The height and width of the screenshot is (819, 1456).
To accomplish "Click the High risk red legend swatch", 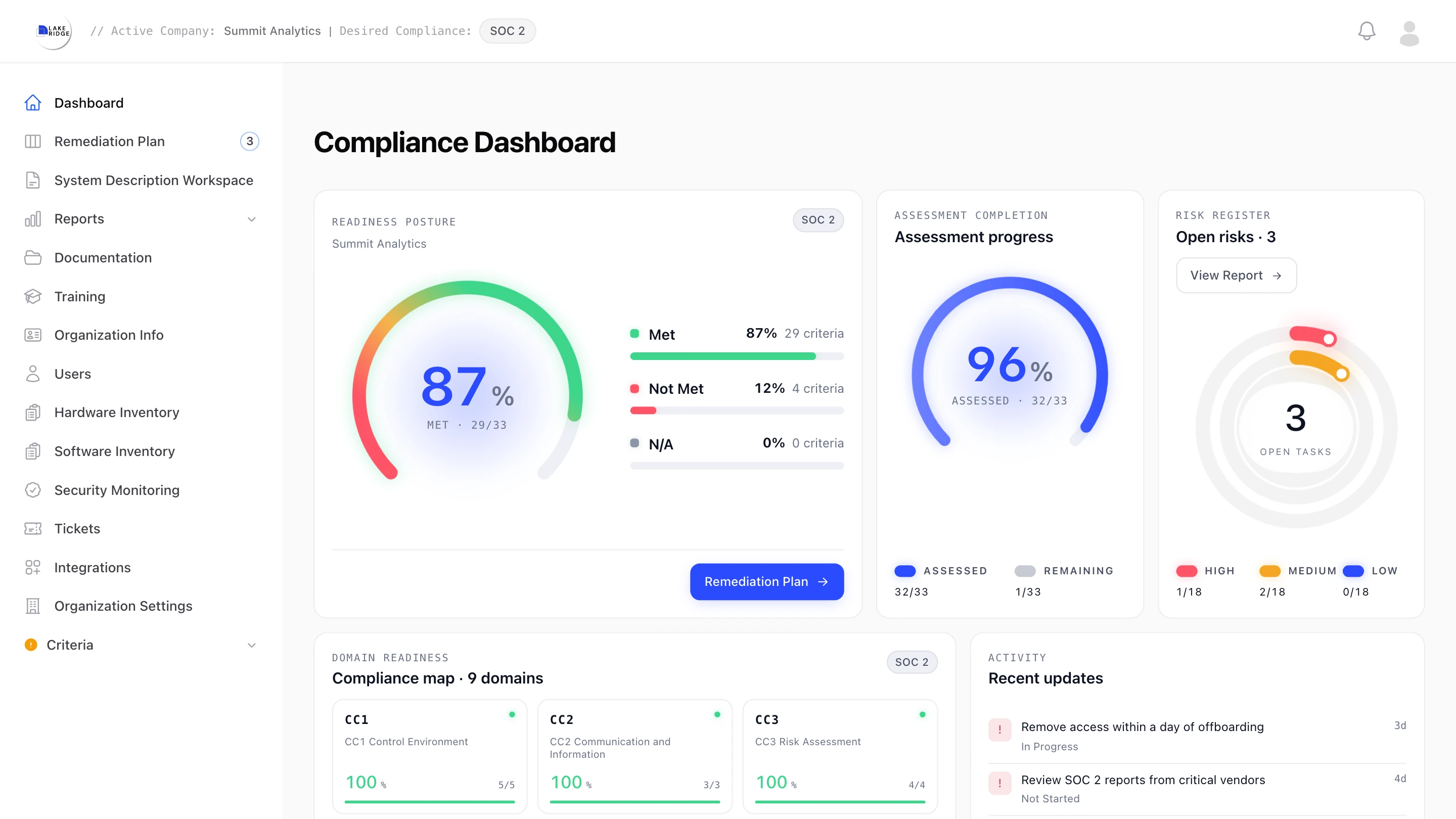I will (x=1187, y=571).
